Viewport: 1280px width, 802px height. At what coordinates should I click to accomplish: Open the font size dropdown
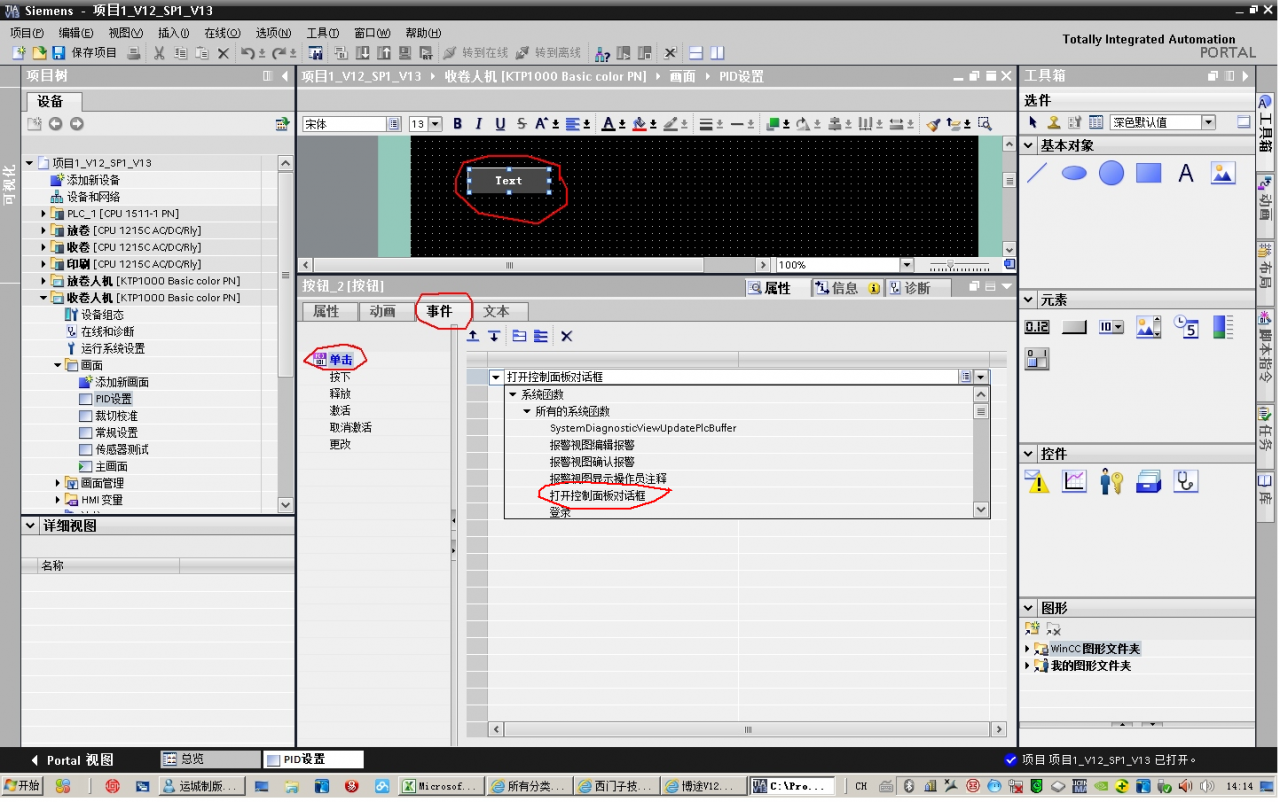(436, 124)
